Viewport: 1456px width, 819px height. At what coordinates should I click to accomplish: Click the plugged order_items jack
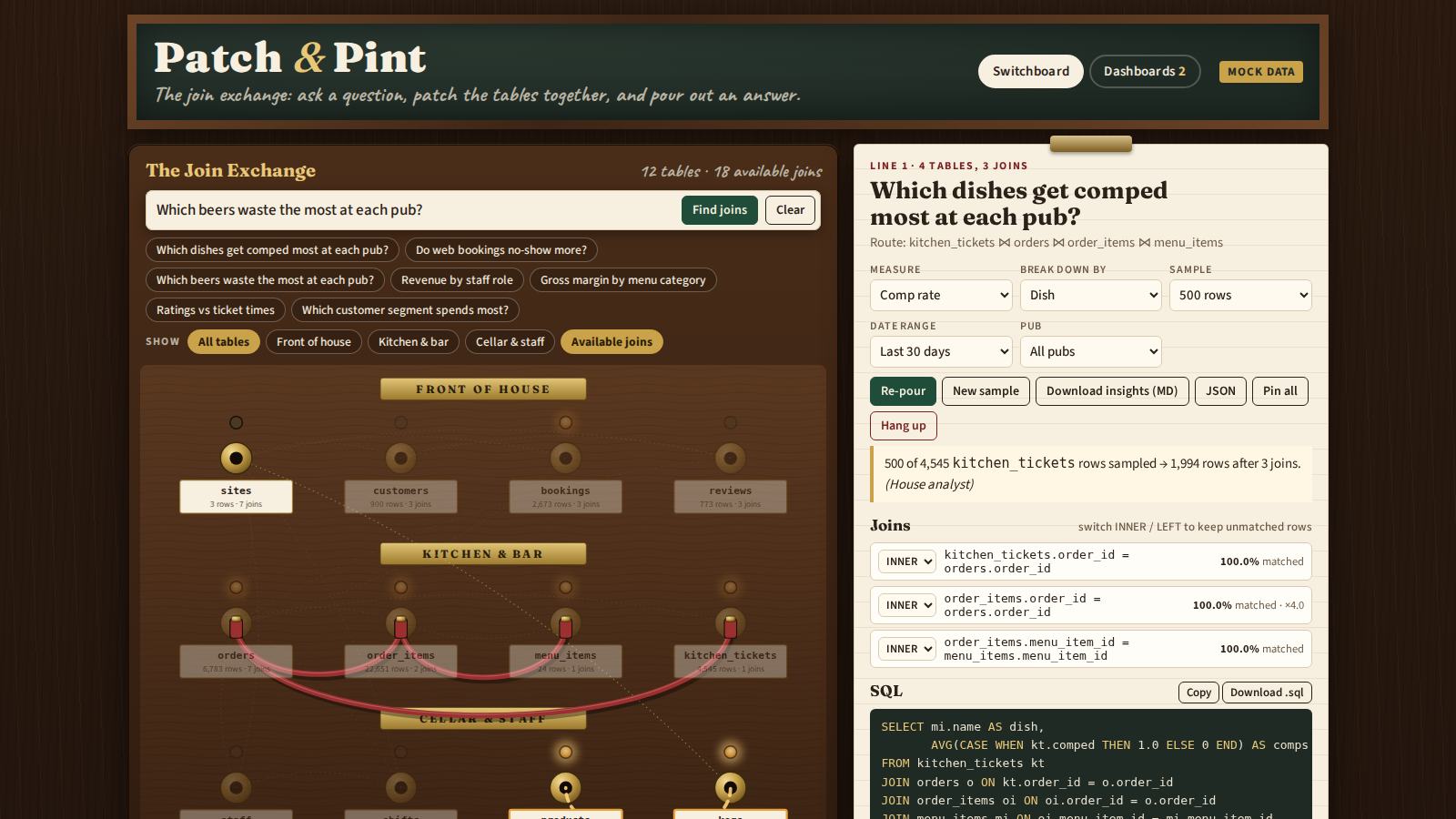click(400, 623)
